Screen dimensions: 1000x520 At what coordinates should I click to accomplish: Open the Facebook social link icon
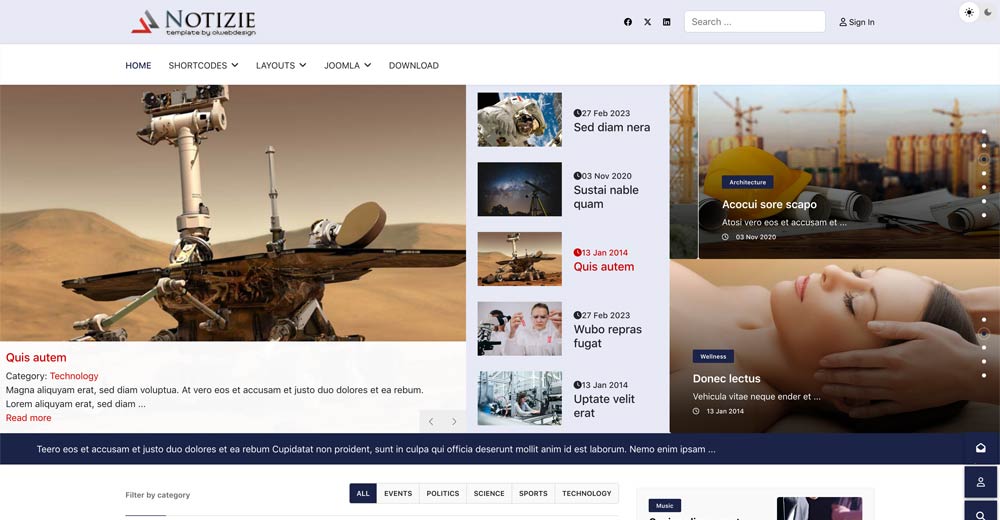coord(628,22)
